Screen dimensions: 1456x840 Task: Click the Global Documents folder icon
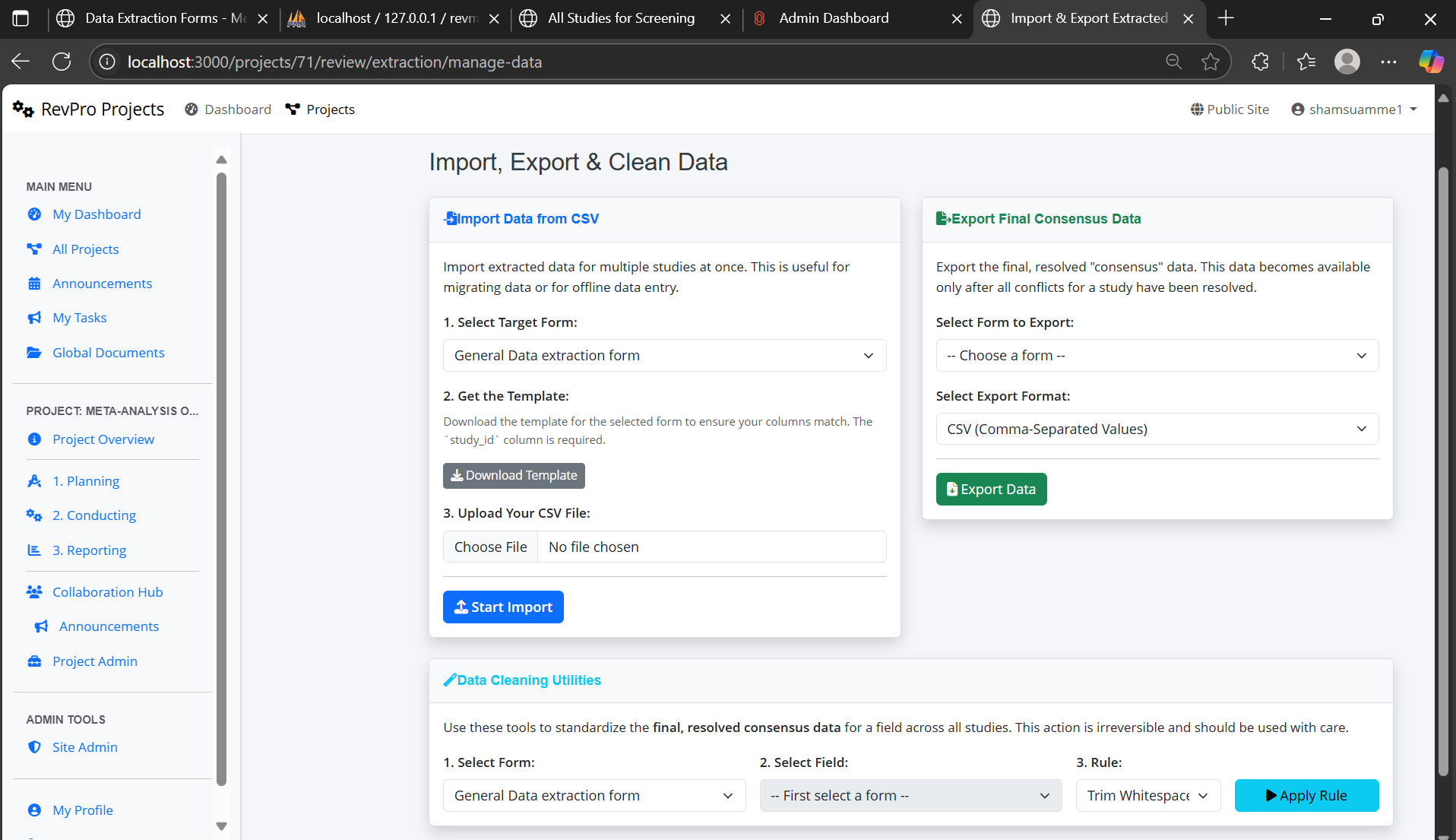point(34,353)
